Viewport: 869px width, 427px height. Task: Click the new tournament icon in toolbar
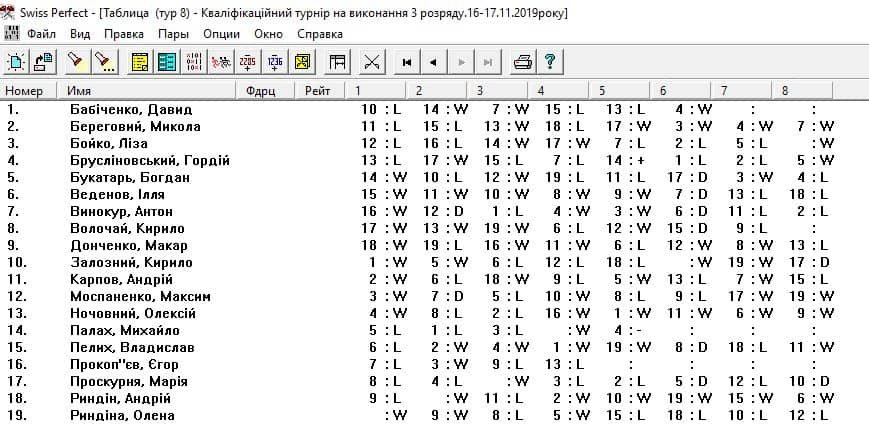click(16, 62)
